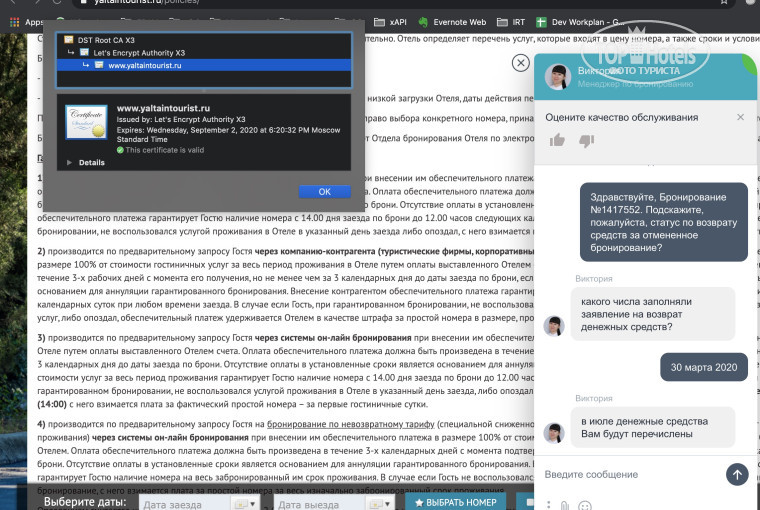Screen dimensions: 760x510
Task: Click "Оцените качество обслуживания" heading
Action: pos(621,117)
